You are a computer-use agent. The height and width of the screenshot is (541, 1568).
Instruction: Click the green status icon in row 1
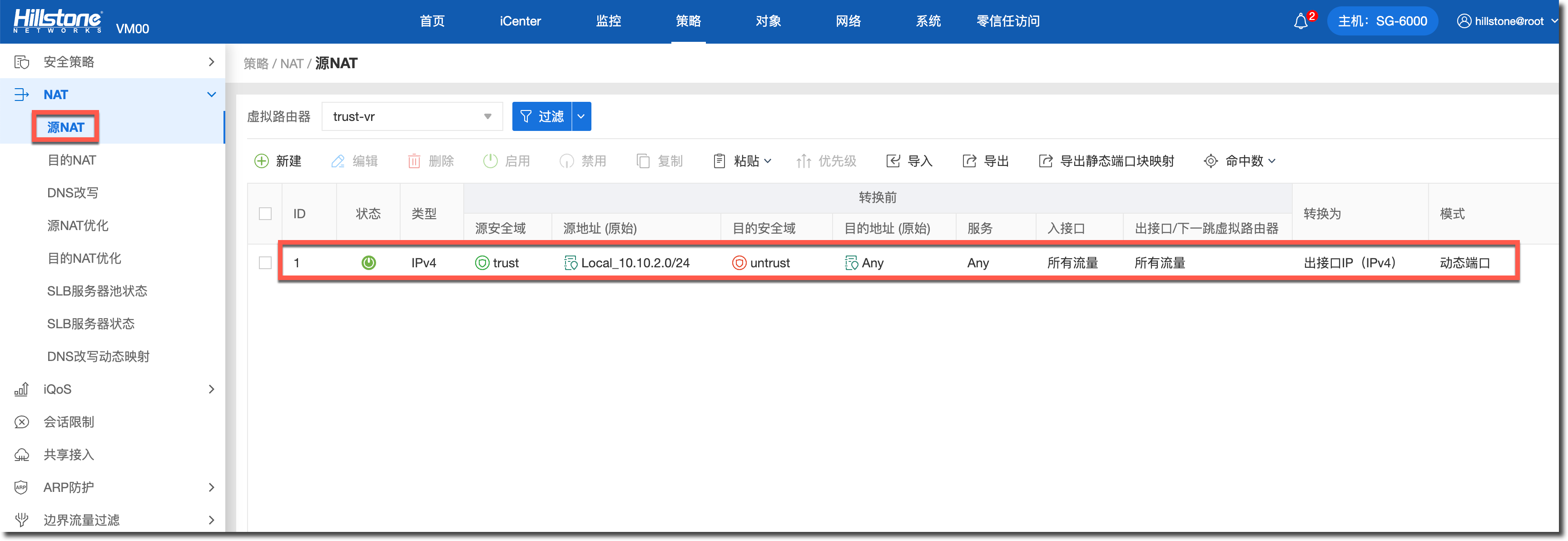pos(368,263)
